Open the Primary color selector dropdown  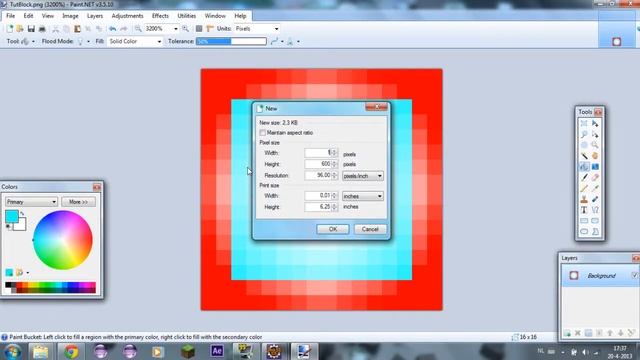click(x=31, y=202)
